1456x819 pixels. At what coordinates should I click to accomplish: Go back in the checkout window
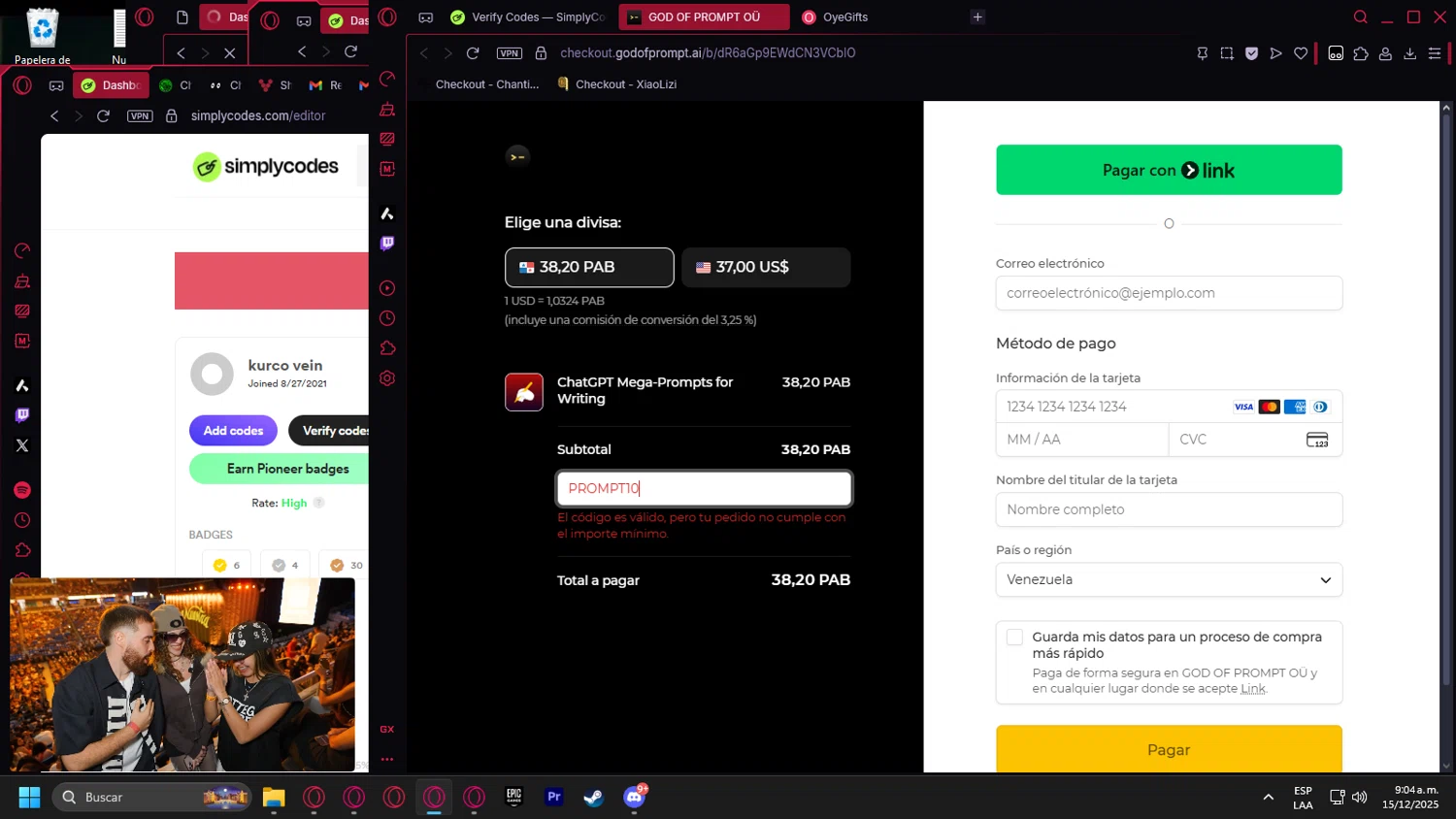point(424,53)
